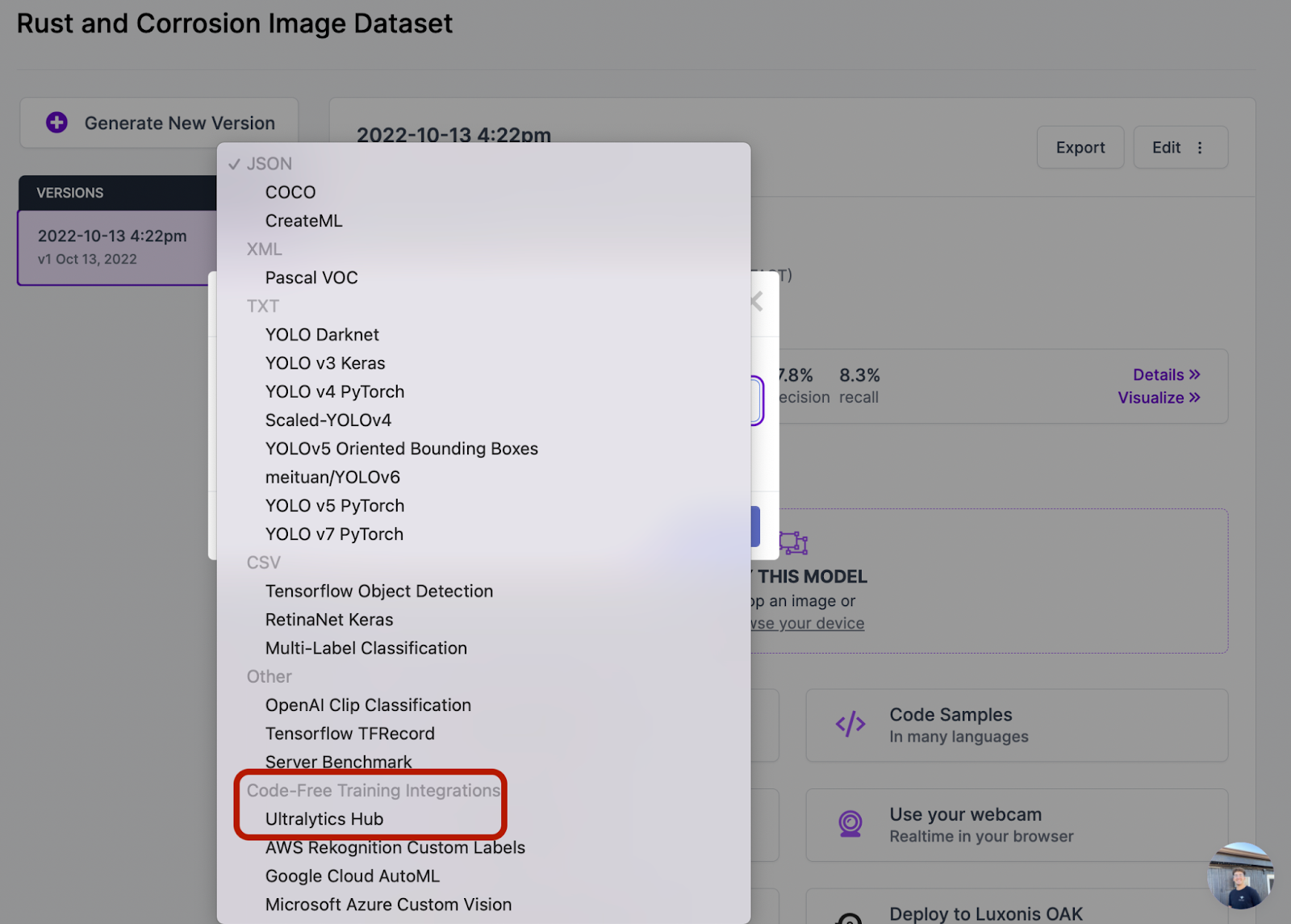Select Microsoft Azure Custom Vision
Viewport: 1291px width, 924px height.
point(388,905)
